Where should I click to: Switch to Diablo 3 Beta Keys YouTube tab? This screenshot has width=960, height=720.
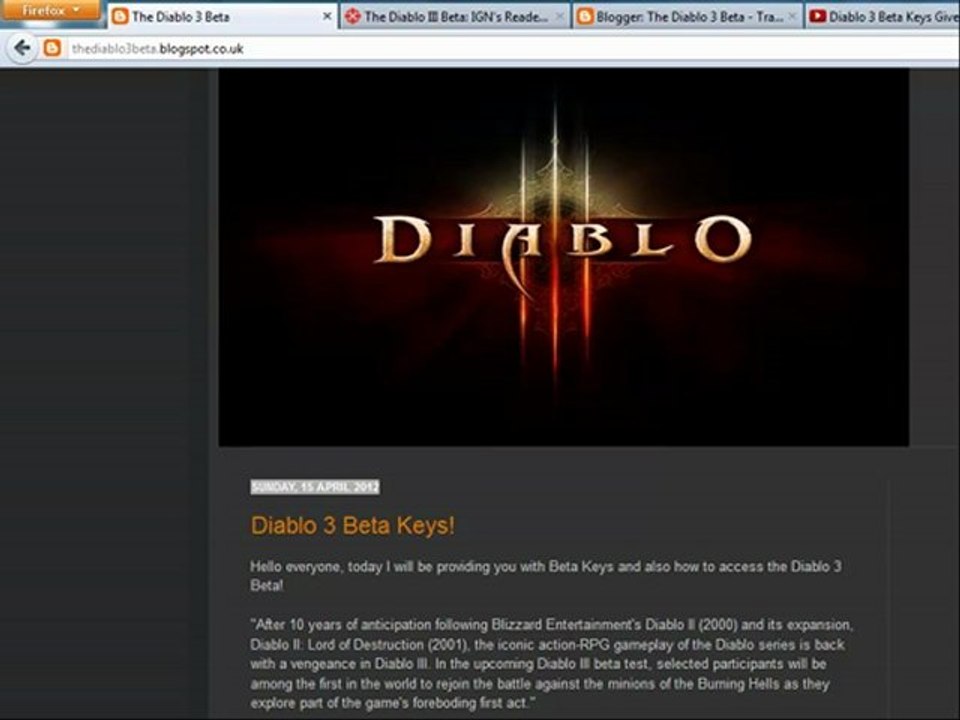click(883, 17)
